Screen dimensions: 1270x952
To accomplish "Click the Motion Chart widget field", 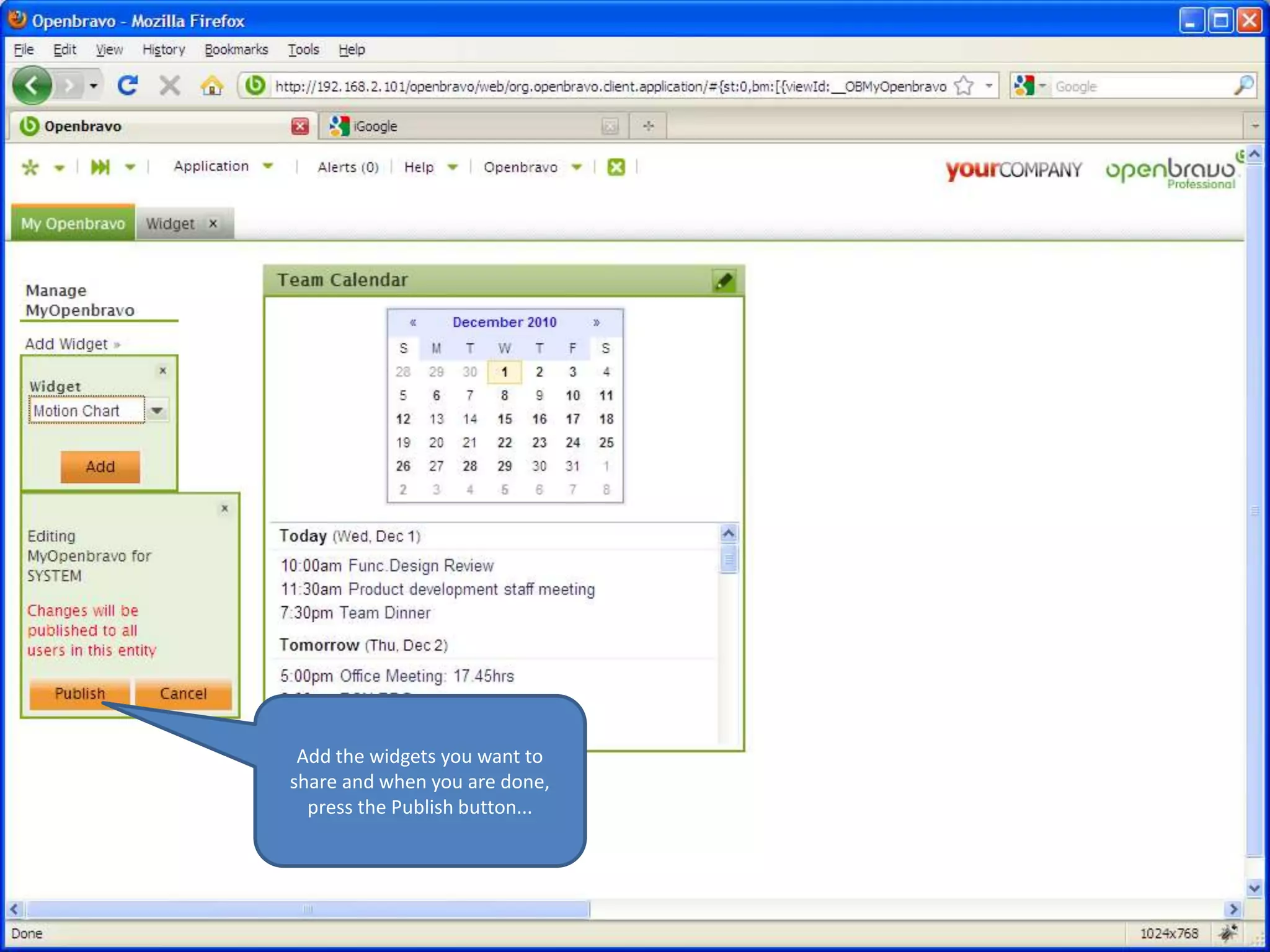I will tap(86, 410).
